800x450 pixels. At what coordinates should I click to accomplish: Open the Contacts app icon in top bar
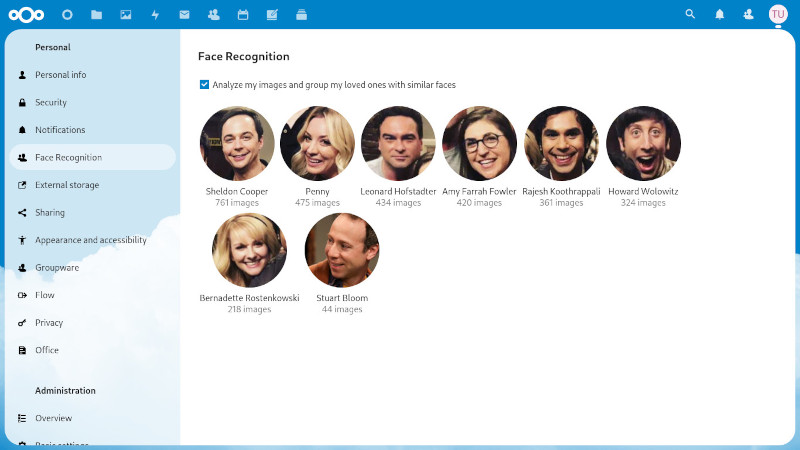click(213, 15)
